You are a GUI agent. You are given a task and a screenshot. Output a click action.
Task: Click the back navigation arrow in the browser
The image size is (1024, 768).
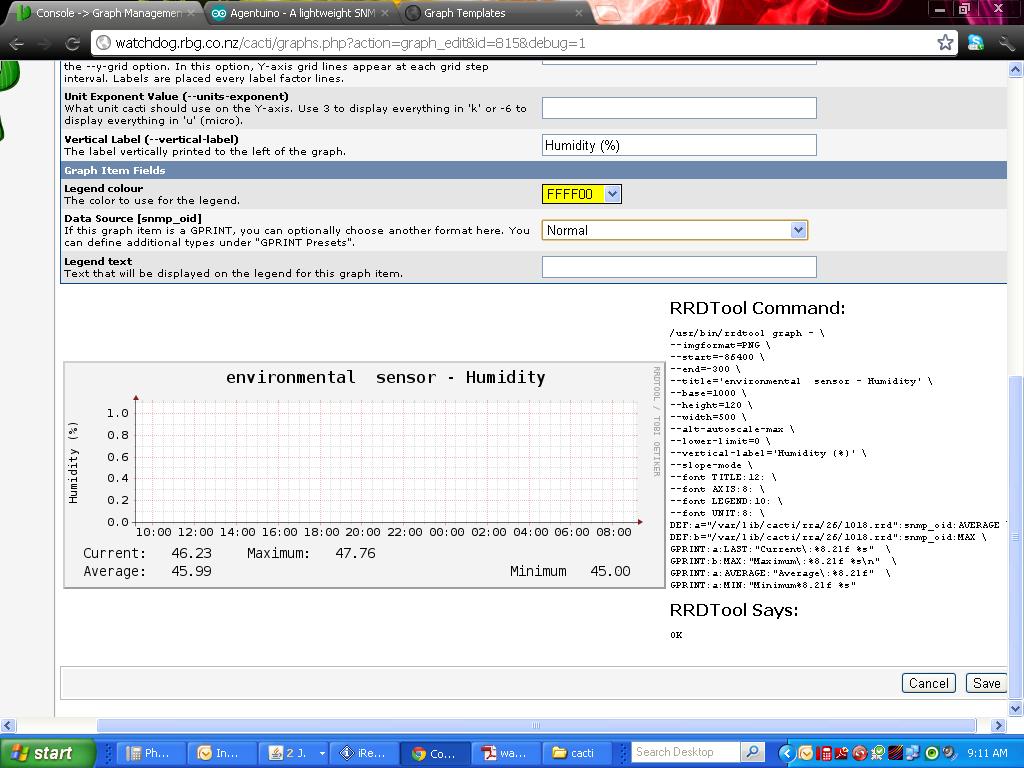tap(17, 43)
